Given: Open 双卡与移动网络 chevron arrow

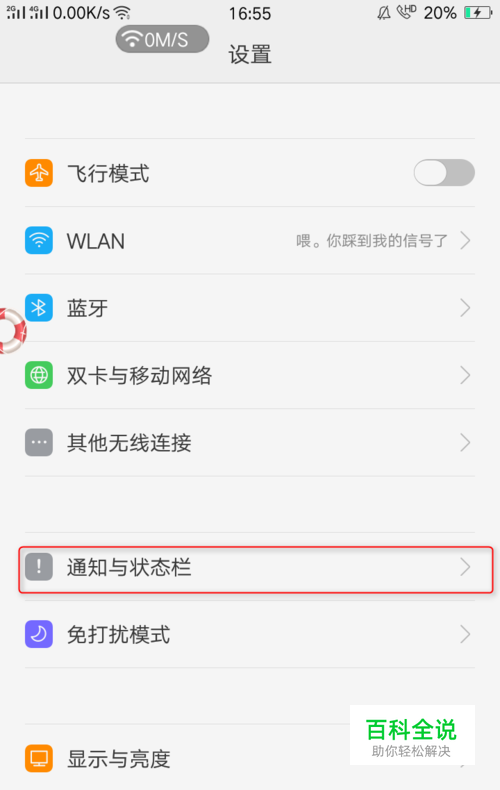Looking at the screenshot, I should [x=465, y=375].
